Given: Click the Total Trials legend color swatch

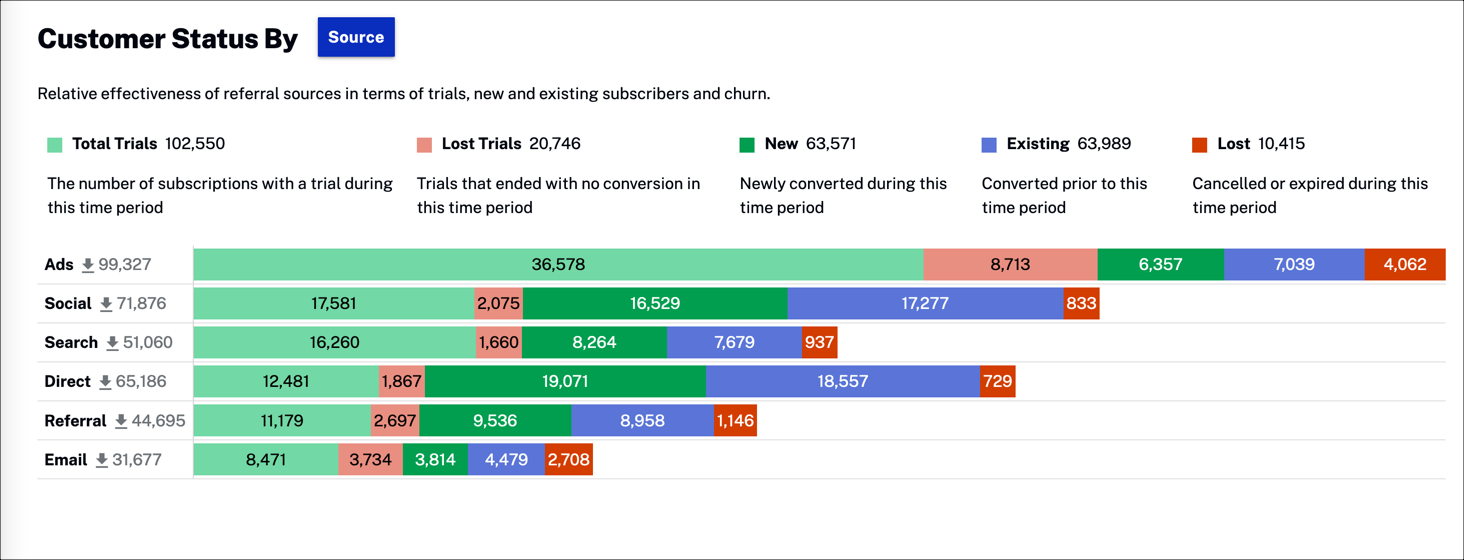Looking at the screenshot, I should 55,145.
